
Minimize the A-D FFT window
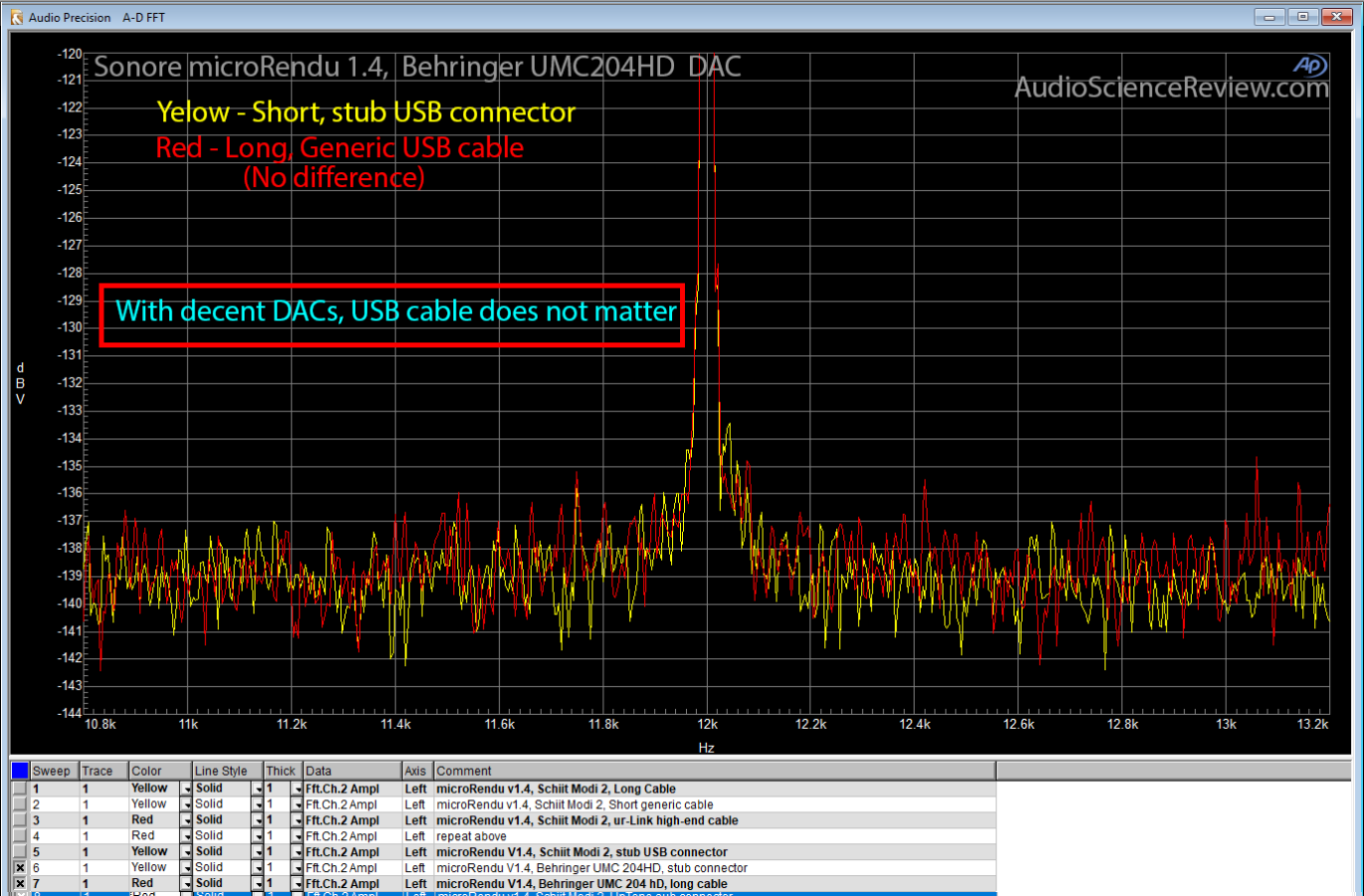click(x=1269, y=16)
